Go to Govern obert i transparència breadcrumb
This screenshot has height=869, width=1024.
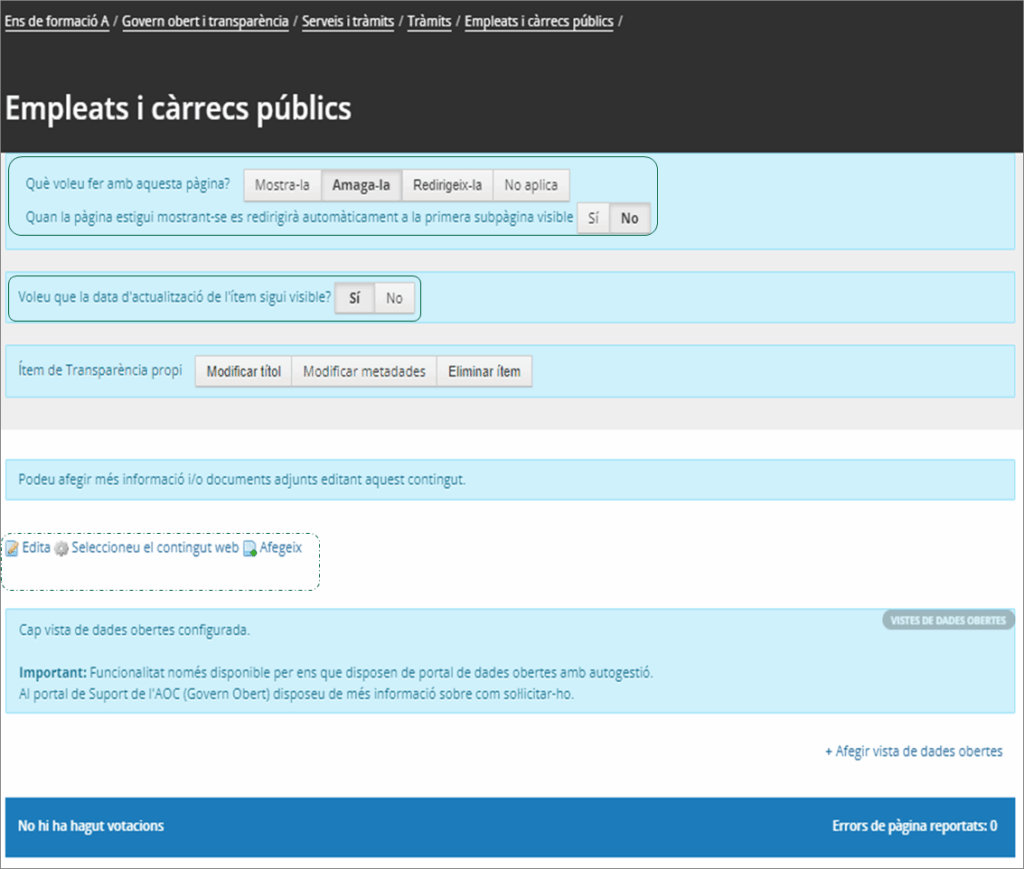tap(205, 21)
